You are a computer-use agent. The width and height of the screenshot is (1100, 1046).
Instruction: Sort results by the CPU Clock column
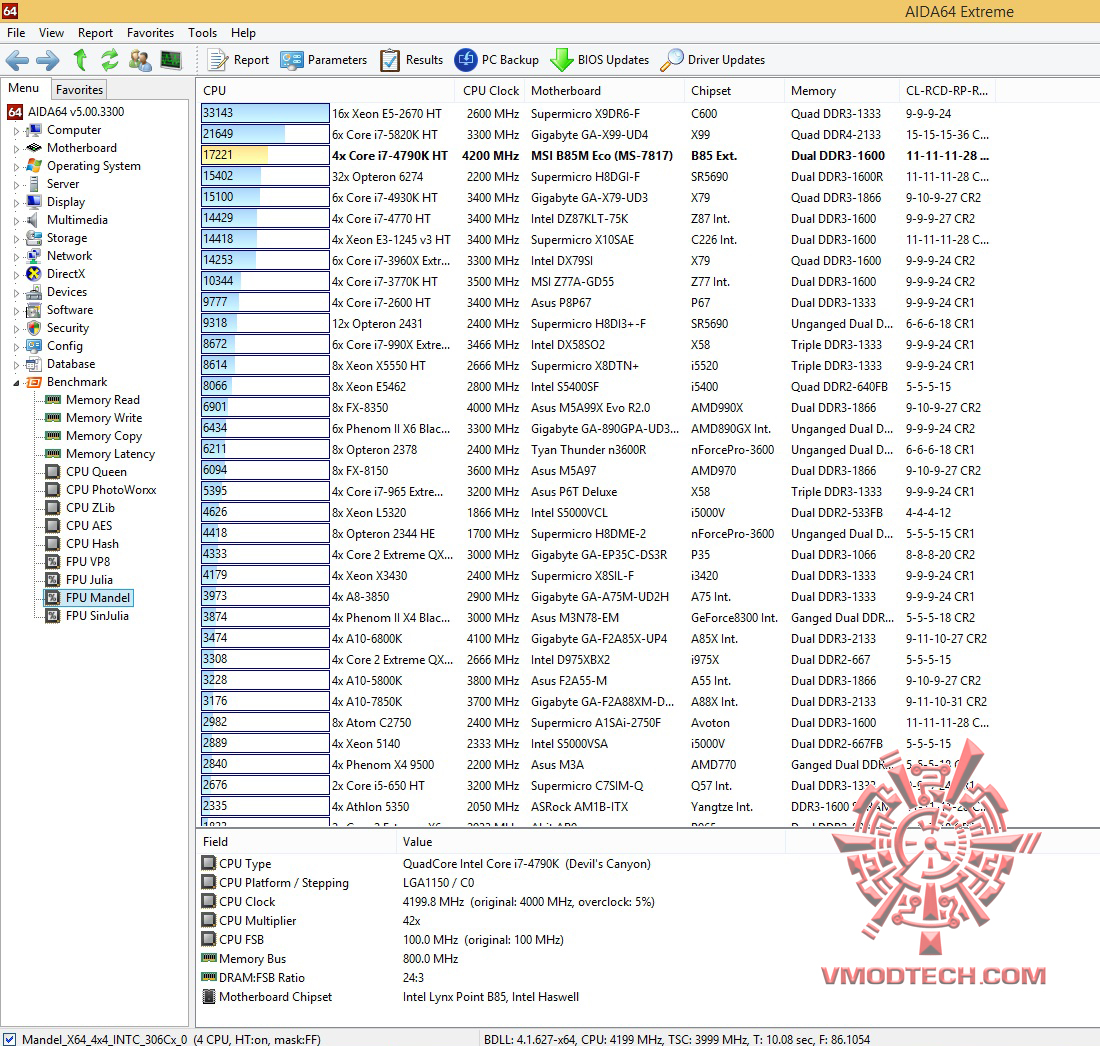(x=490, y=90)
